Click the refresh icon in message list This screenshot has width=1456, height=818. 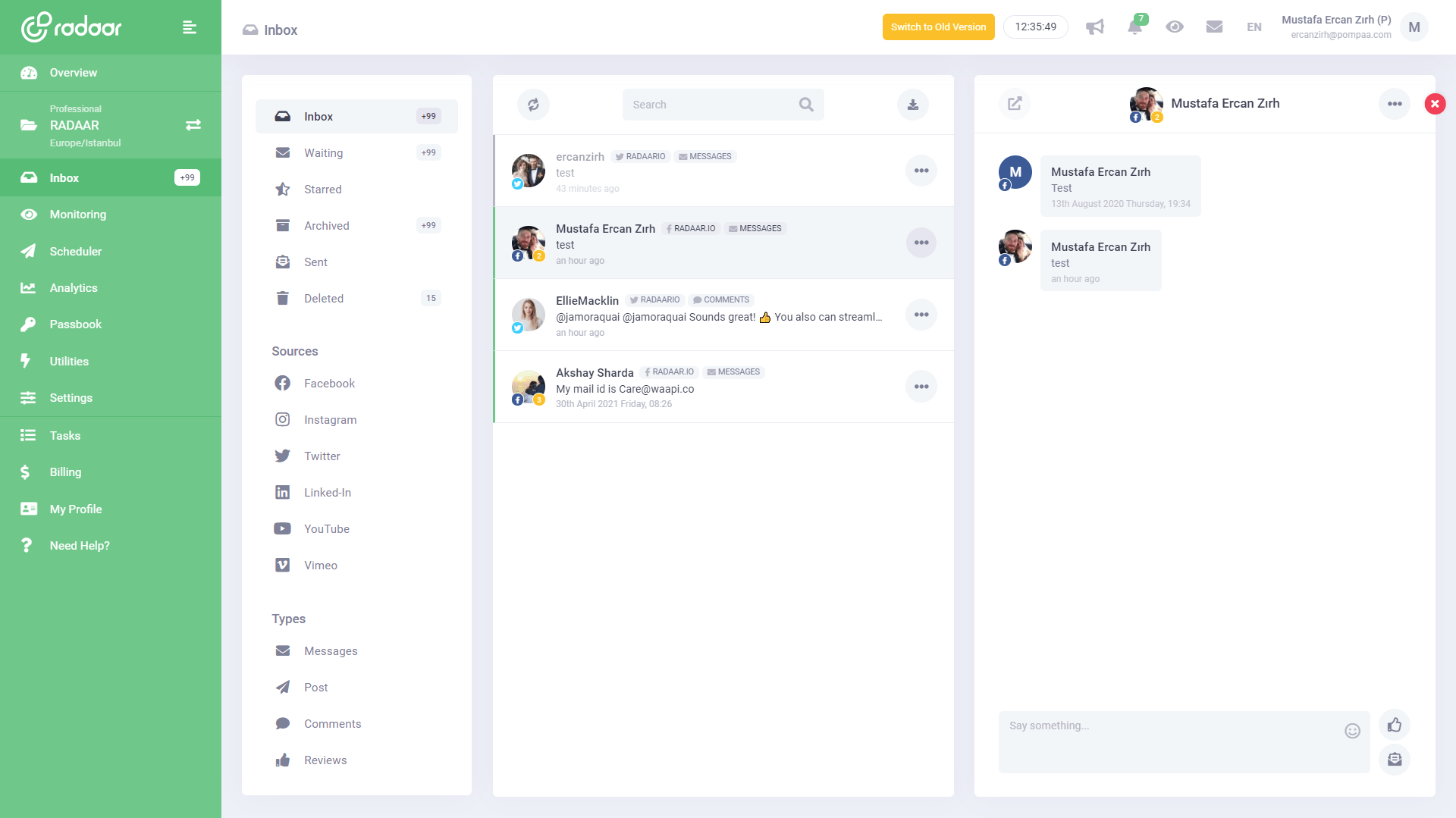pos(533,105)
